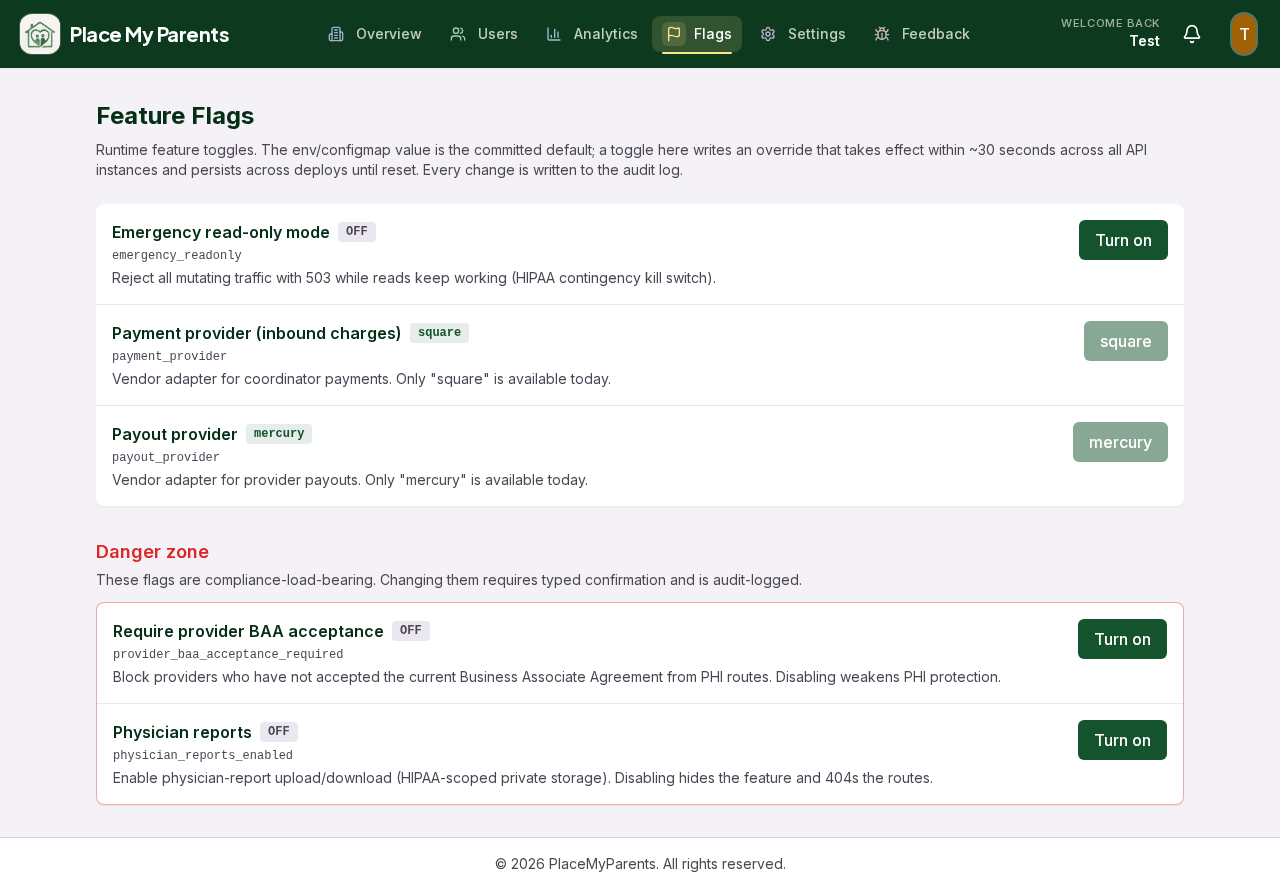Click the compliance-load-bearing flags notice

(x=449, y=580)
